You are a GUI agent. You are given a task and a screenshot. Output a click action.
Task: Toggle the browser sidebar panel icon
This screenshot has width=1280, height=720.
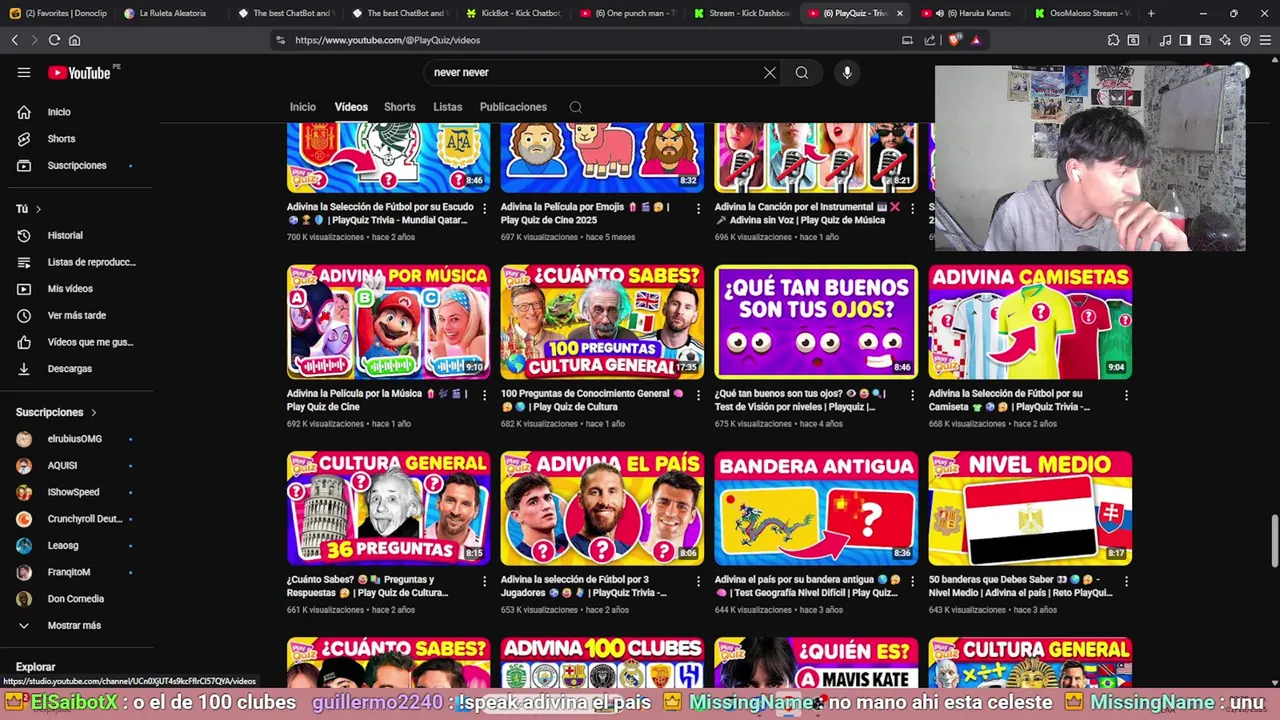pyautogui.click(x=1185, y=40)
